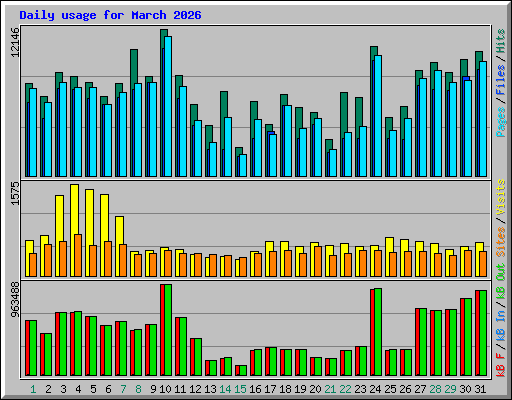This screenshot has height=400, width=512.
Task: Select day 26 on the date axis
Action: coord(405,389)
